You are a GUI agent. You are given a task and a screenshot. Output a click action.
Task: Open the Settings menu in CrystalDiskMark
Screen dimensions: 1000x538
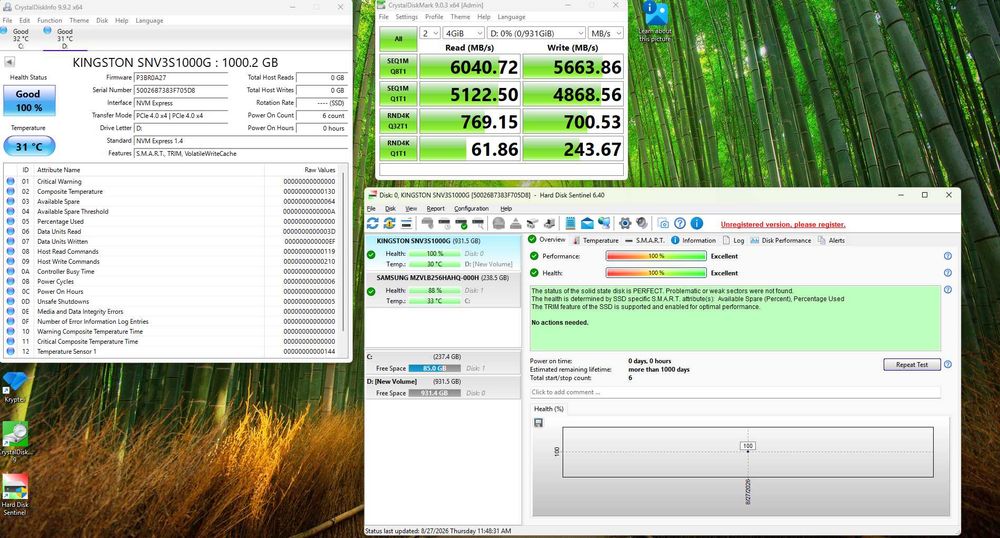[406, 17]
